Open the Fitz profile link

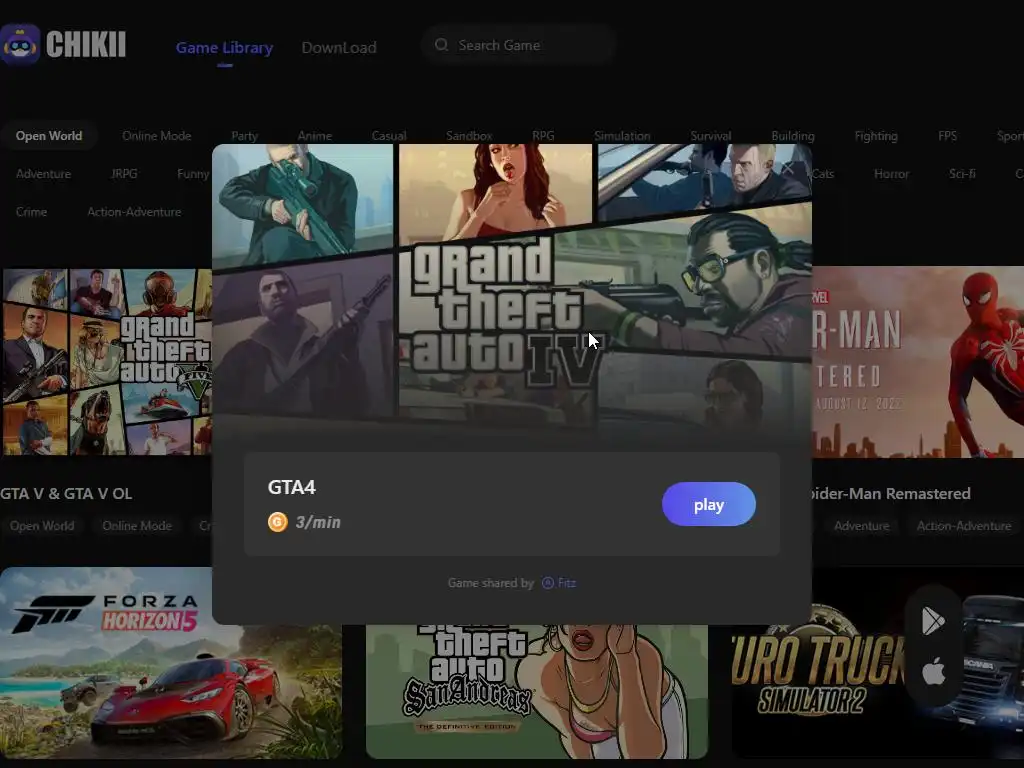(x=567, y=583)
